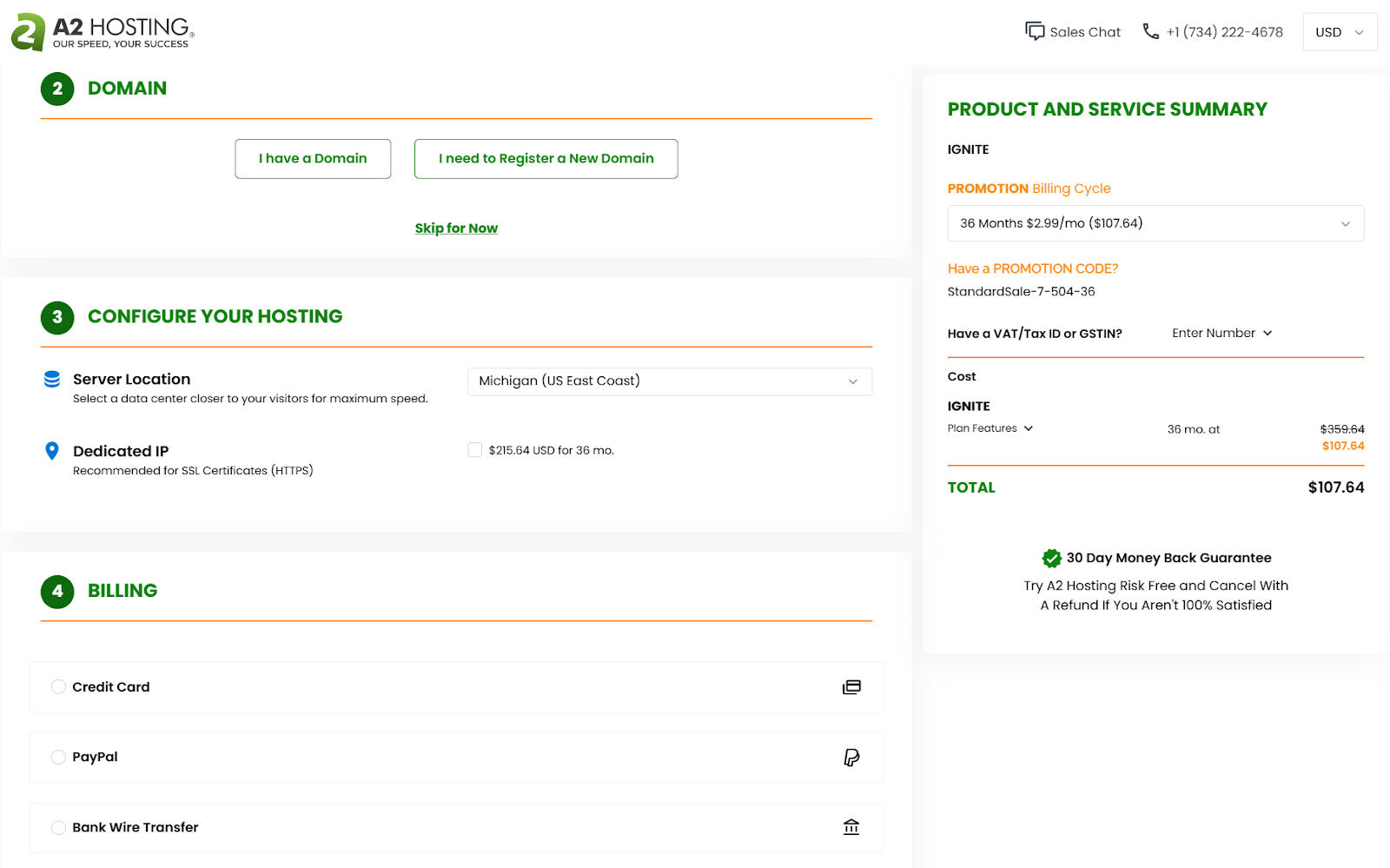Click I need to Register a New Domain

click(546, 158)
